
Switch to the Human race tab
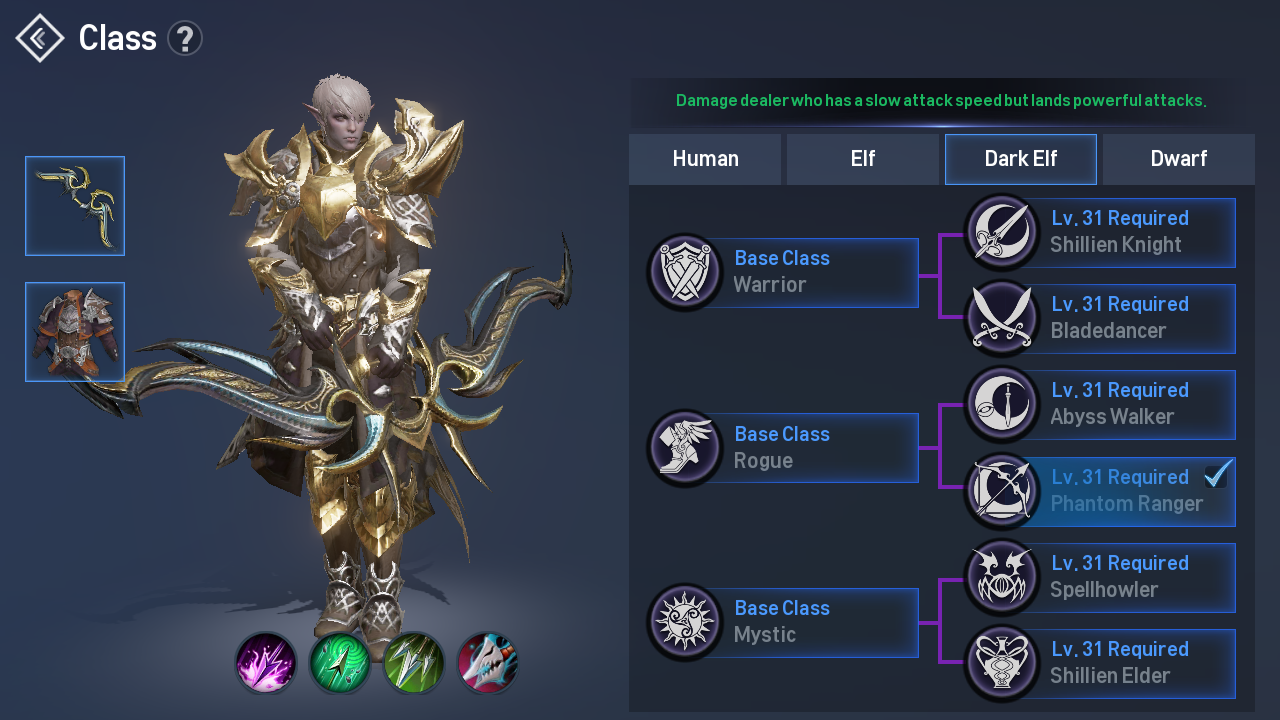705,159
